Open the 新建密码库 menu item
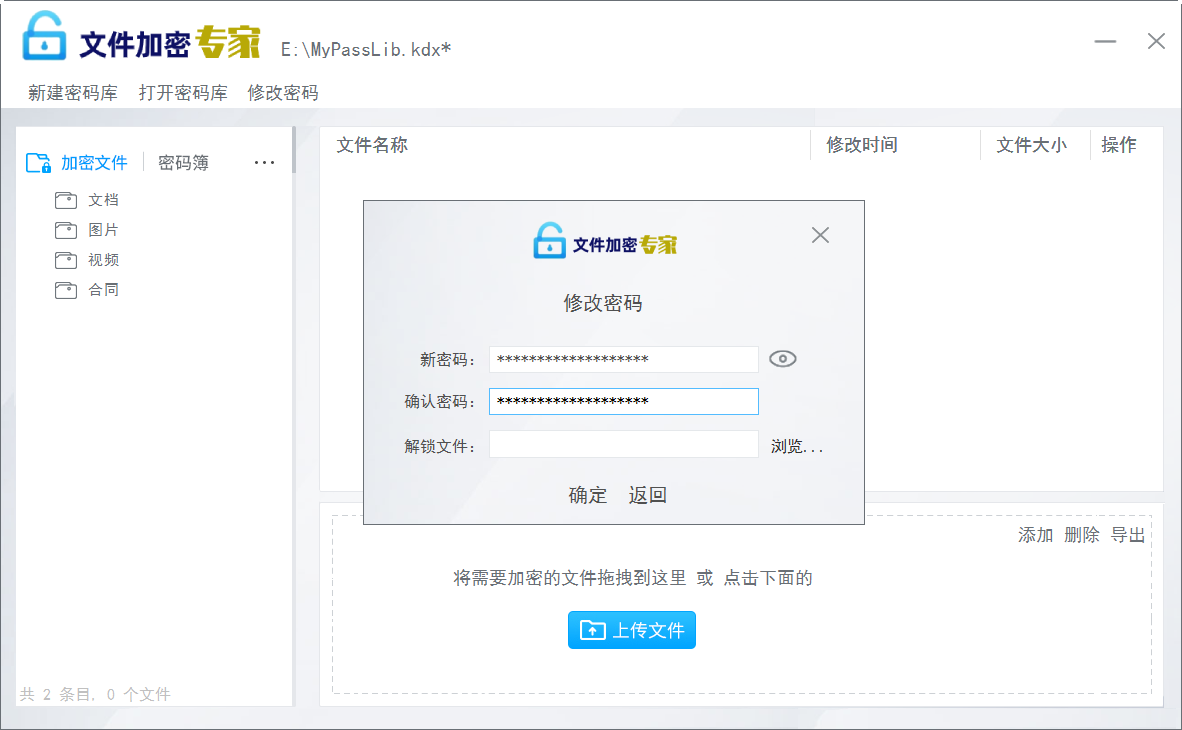 click(x=72, y=93)
